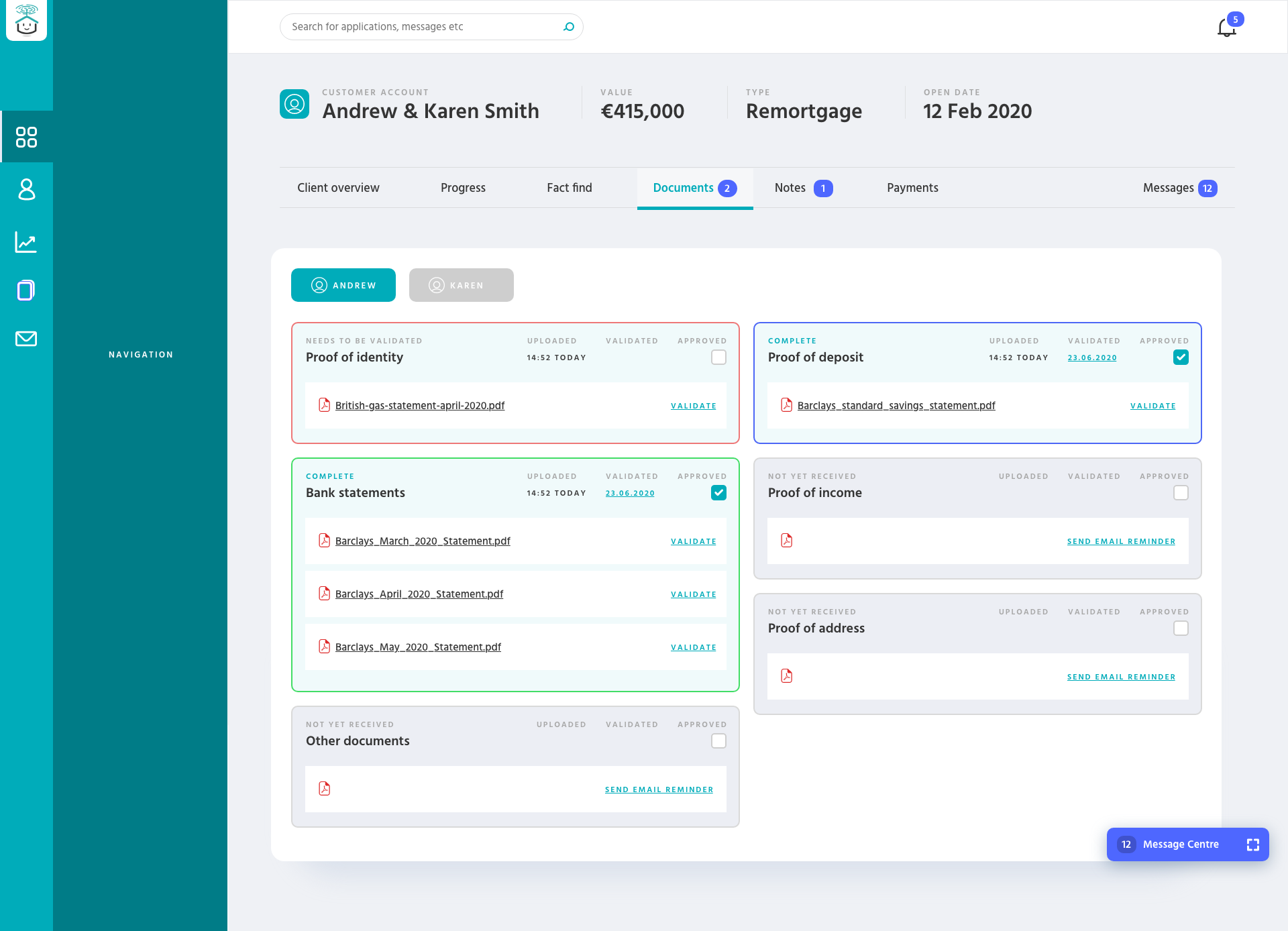
Task: Click the search applications input field
Action: [423, 27]
